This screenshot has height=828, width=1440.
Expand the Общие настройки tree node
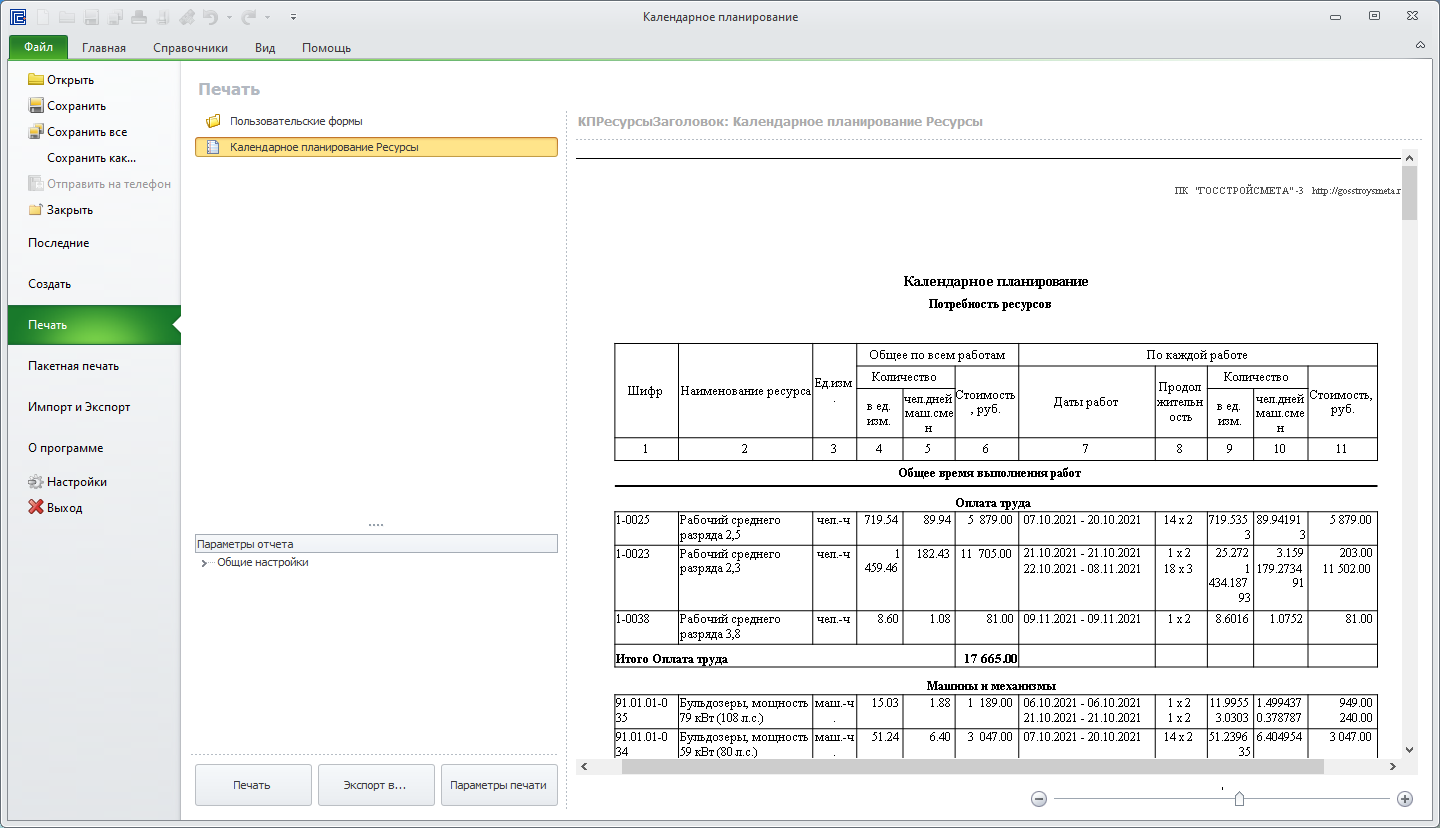(x=204, y=563)
